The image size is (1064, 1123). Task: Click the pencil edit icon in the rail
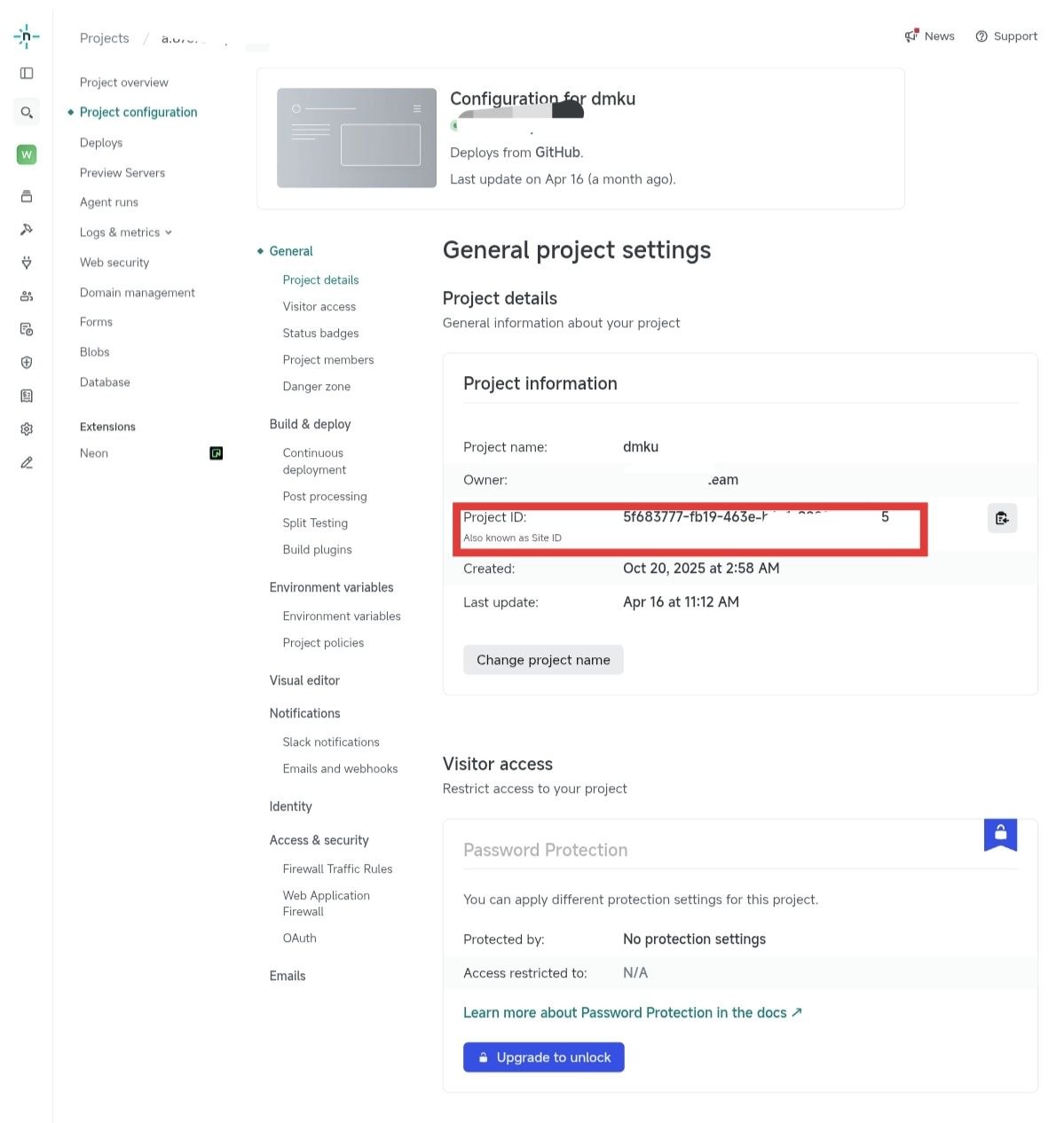point(27,462)
